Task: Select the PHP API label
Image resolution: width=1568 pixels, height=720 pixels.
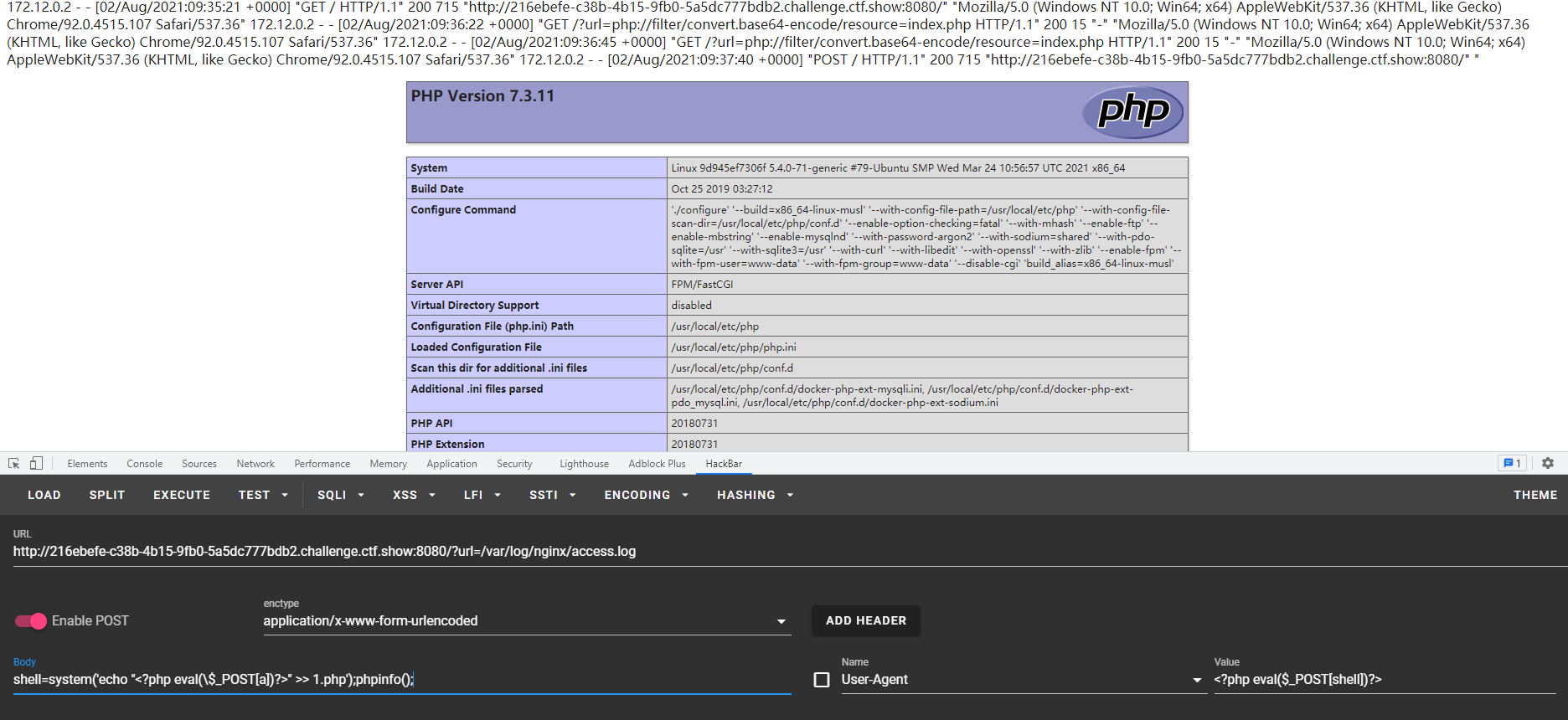Action: 431,424
